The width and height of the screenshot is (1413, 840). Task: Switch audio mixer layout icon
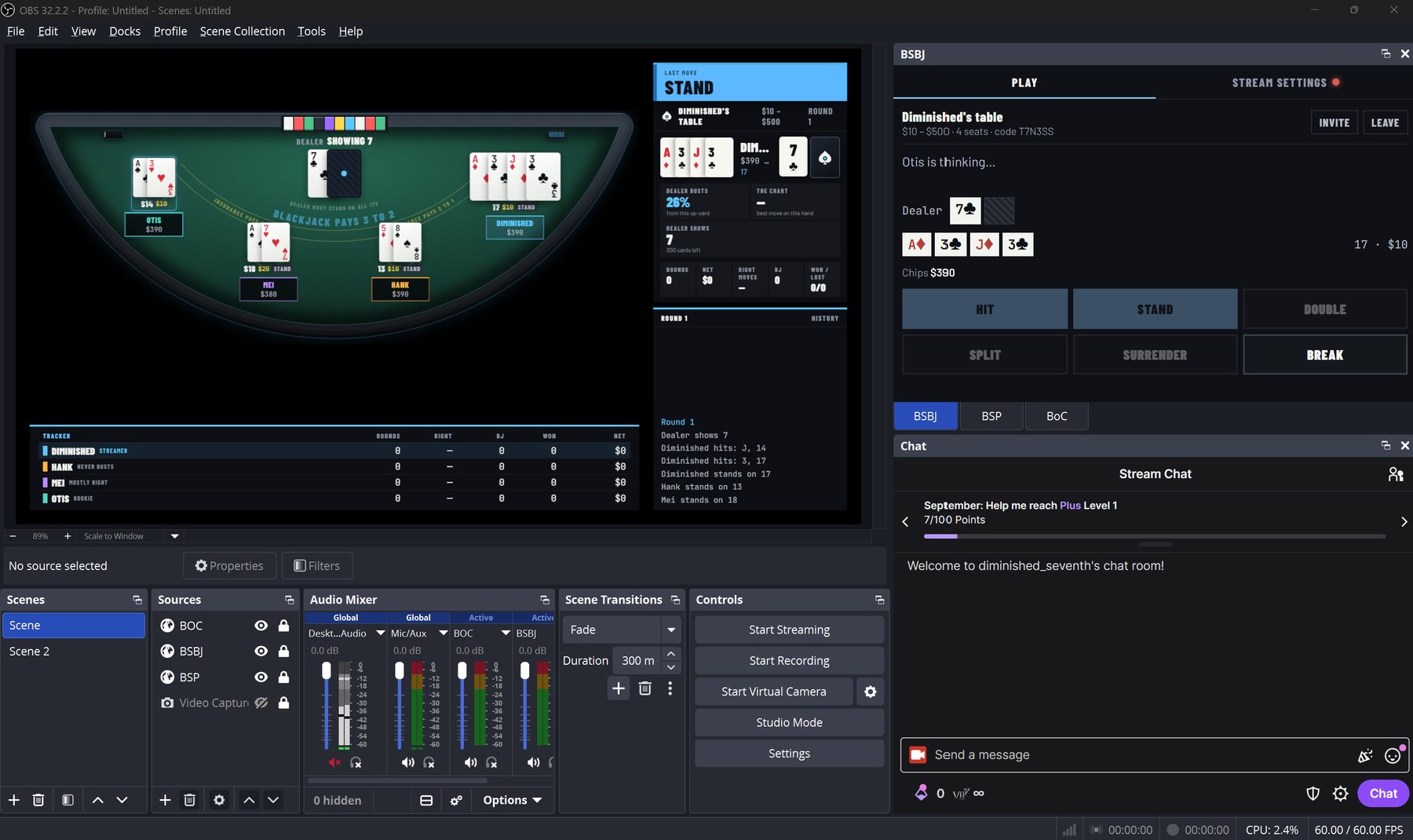426,800
